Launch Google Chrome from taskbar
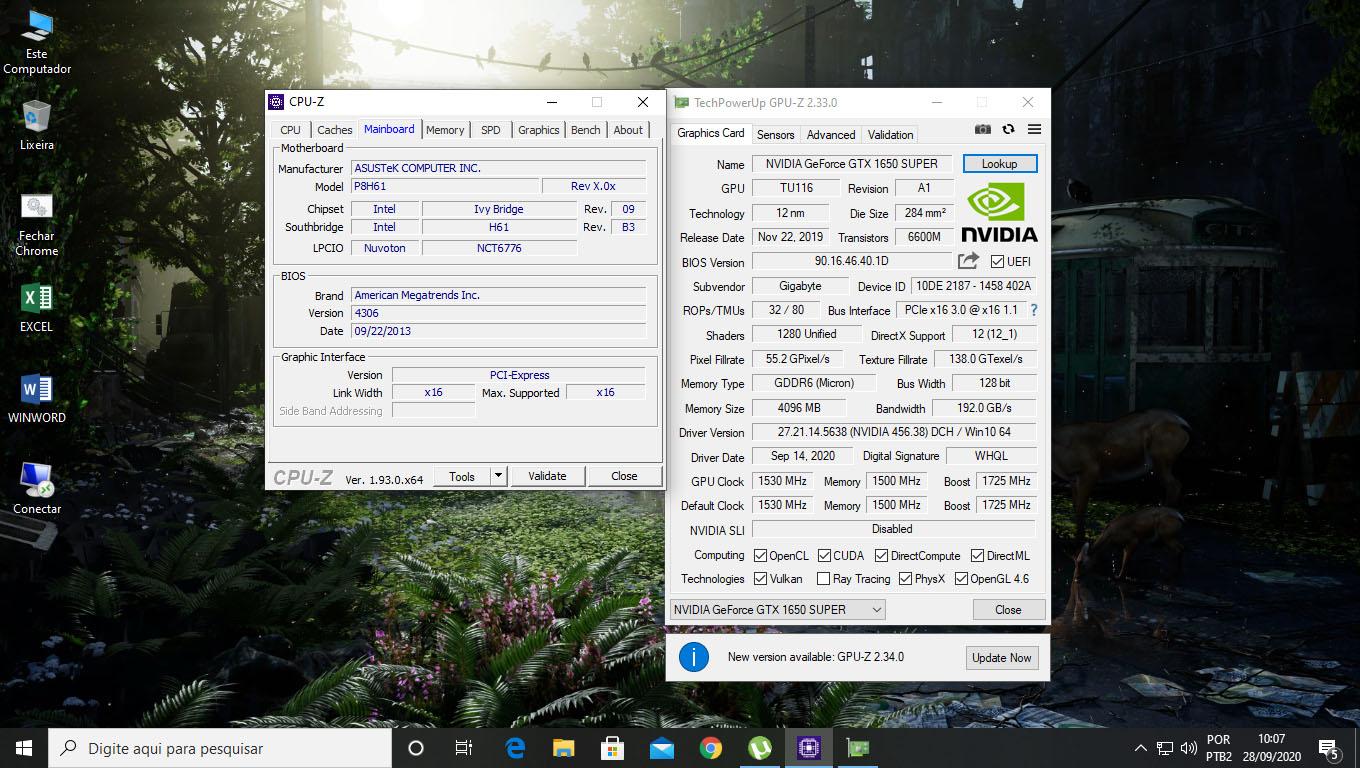The image size is (1360, 768). (711, 748)
